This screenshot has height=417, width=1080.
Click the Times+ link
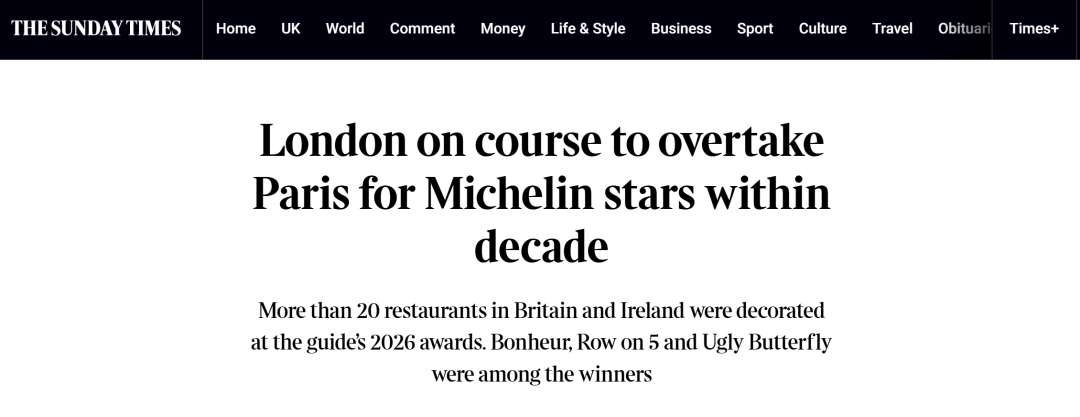pos(1034,28)
